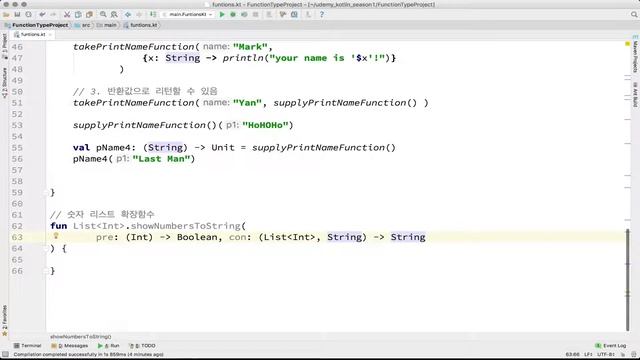Click the Synchronize toolbar icon
Screen dimensions: 640x360
point(28,14)
